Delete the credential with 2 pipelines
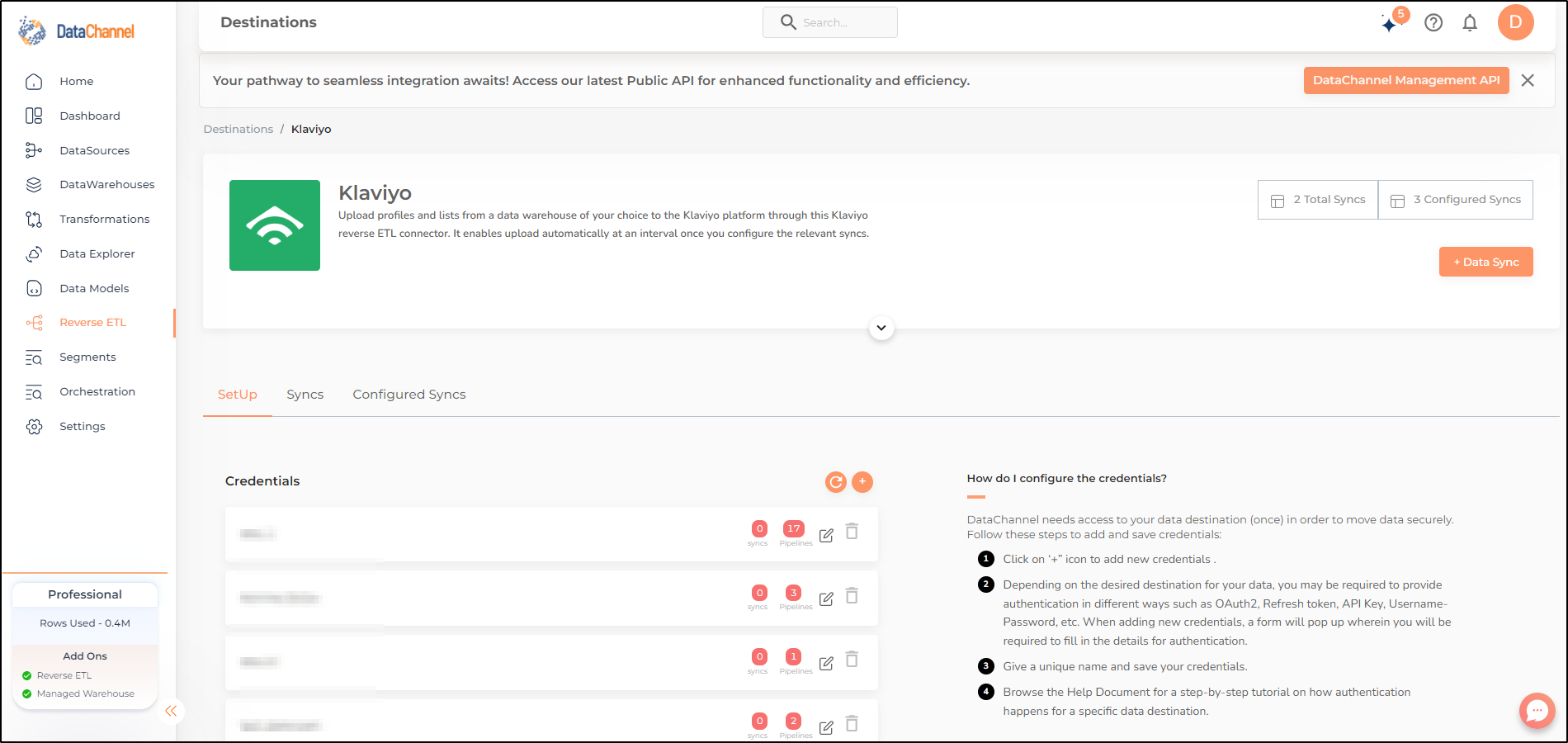The image size is (1568, 743). [x=852, y=723]
